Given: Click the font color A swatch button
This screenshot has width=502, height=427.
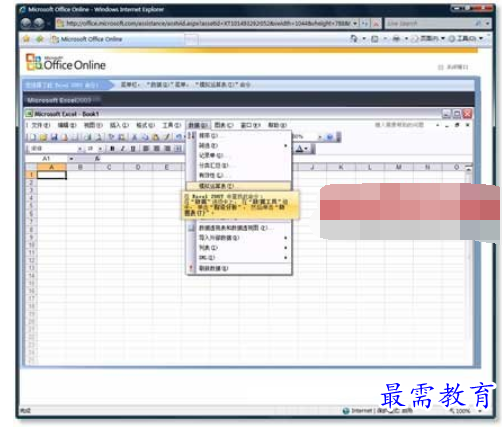Looking at the screenshot, I should (299, 149).
